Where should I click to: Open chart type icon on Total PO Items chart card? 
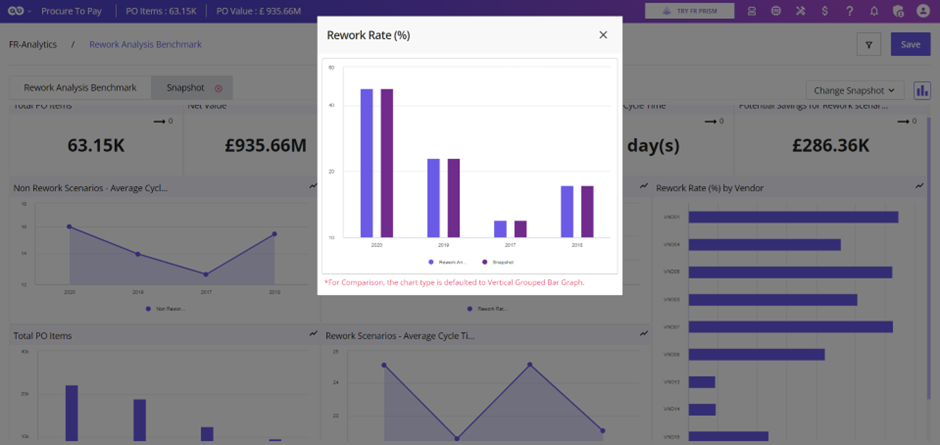pos(313,333)
